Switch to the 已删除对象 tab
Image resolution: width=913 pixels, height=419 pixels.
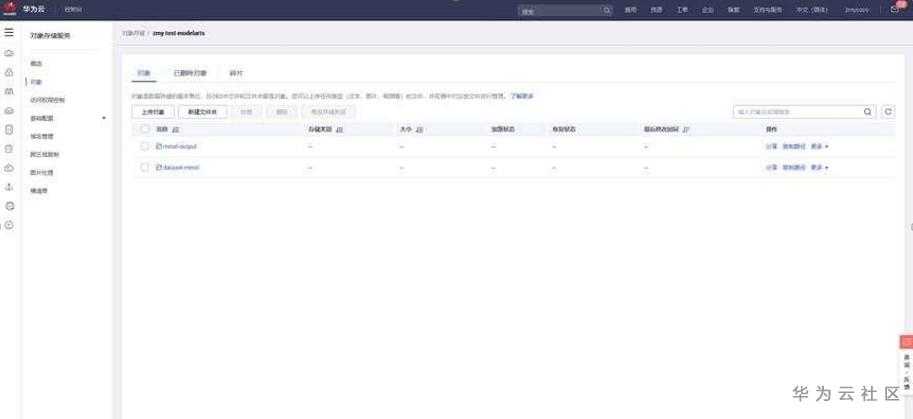click(190, 74)
